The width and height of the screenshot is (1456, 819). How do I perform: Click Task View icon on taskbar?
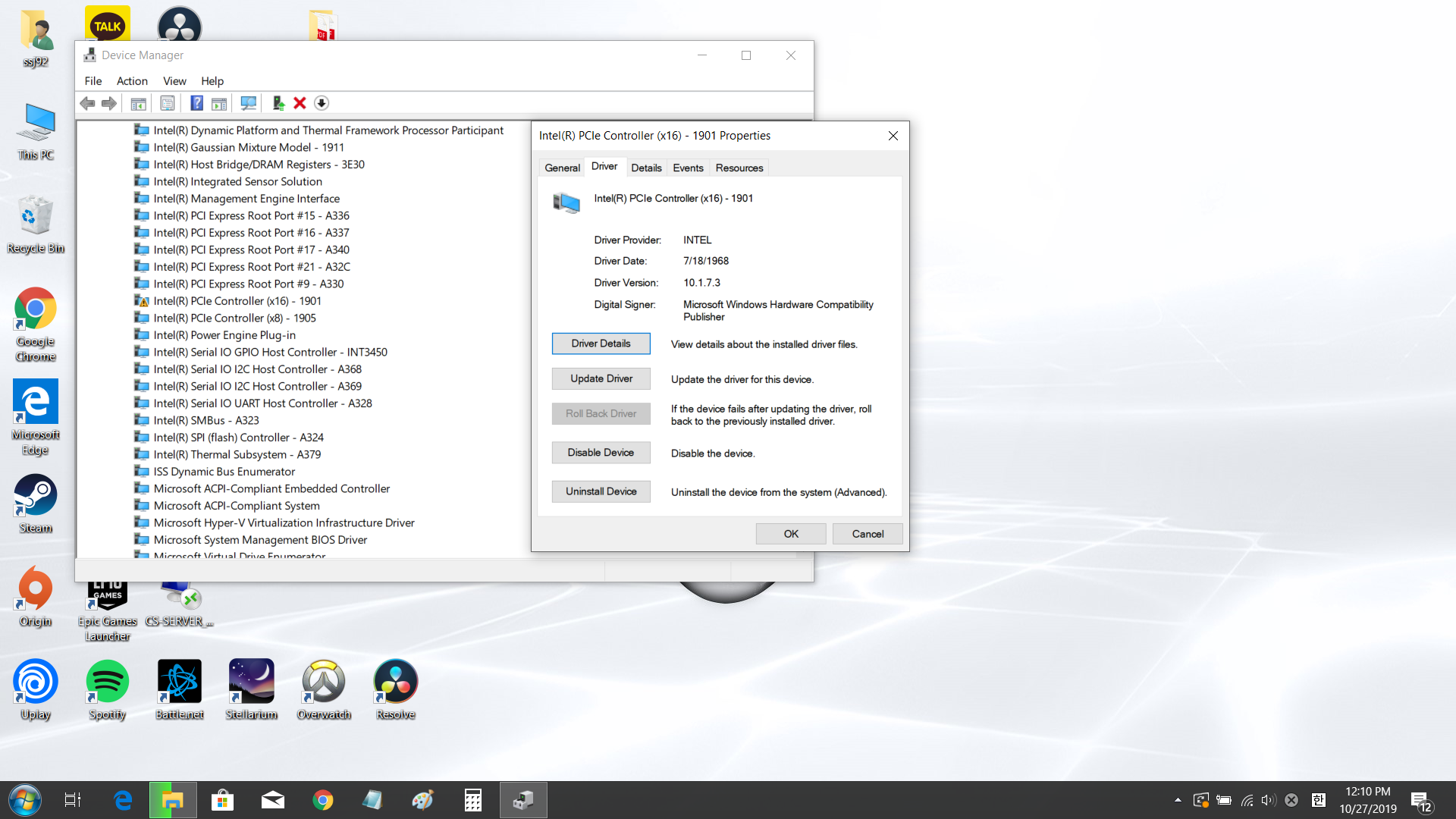pyautogui.click(x=73, y=800)
